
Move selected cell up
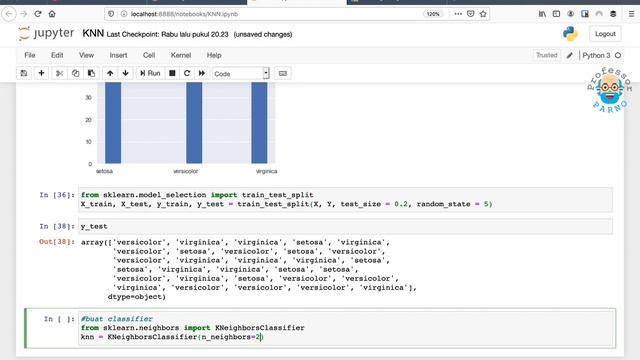[x=110, y=73]
